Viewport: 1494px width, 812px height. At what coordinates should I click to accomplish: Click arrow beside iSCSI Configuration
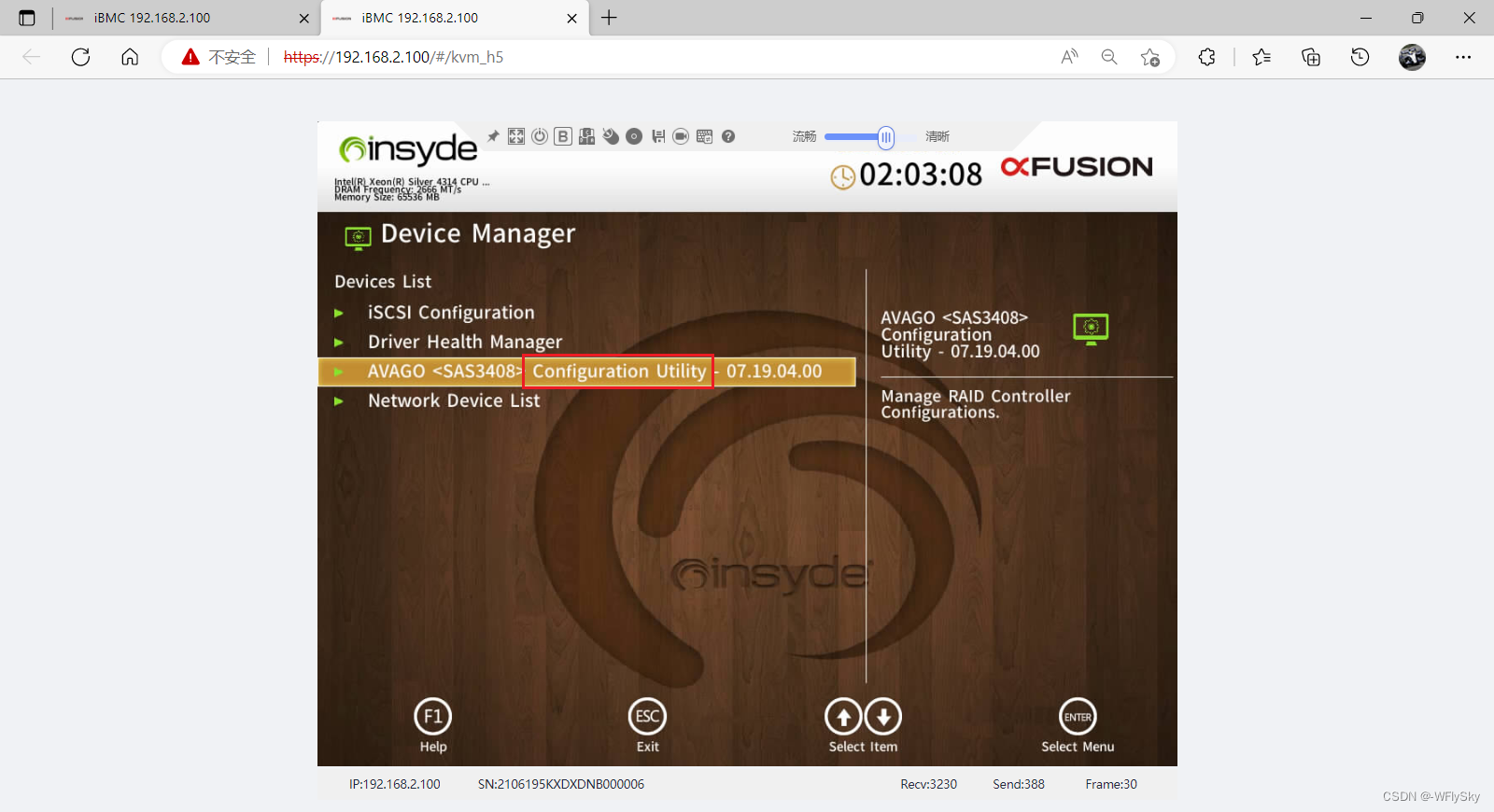tap(339, 313)
